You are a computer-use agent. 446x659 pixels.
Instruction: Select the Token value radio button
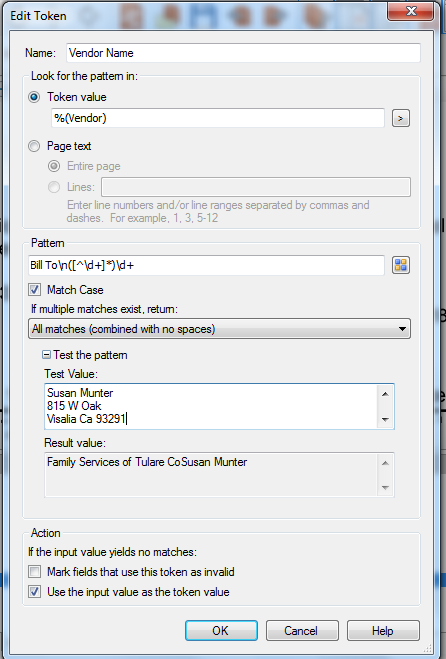tap(34, 97)
